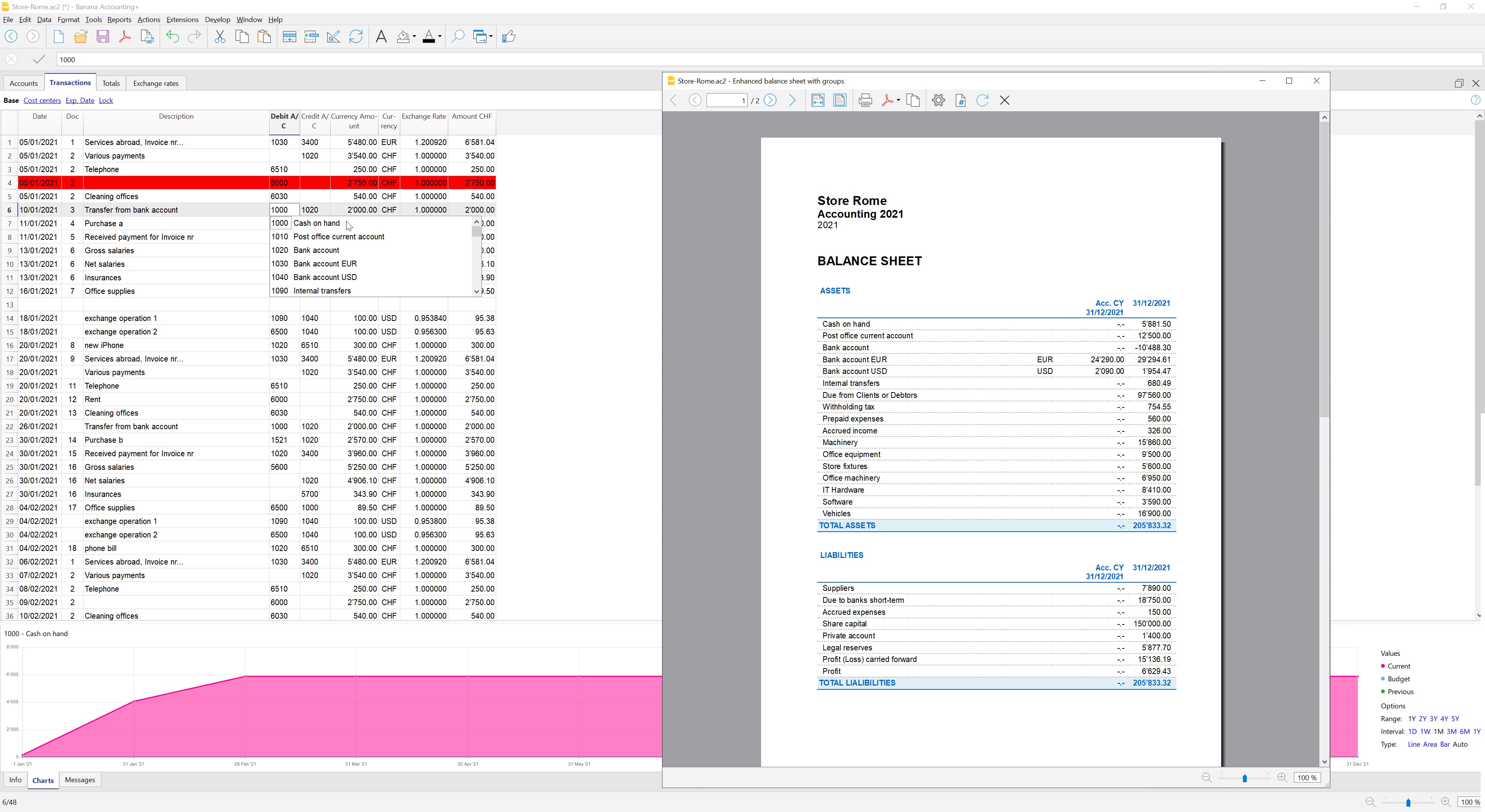The width and height of the screenshot is (1485, 812).
Task: Open Find with the magnifier icon
Action: 457,37
